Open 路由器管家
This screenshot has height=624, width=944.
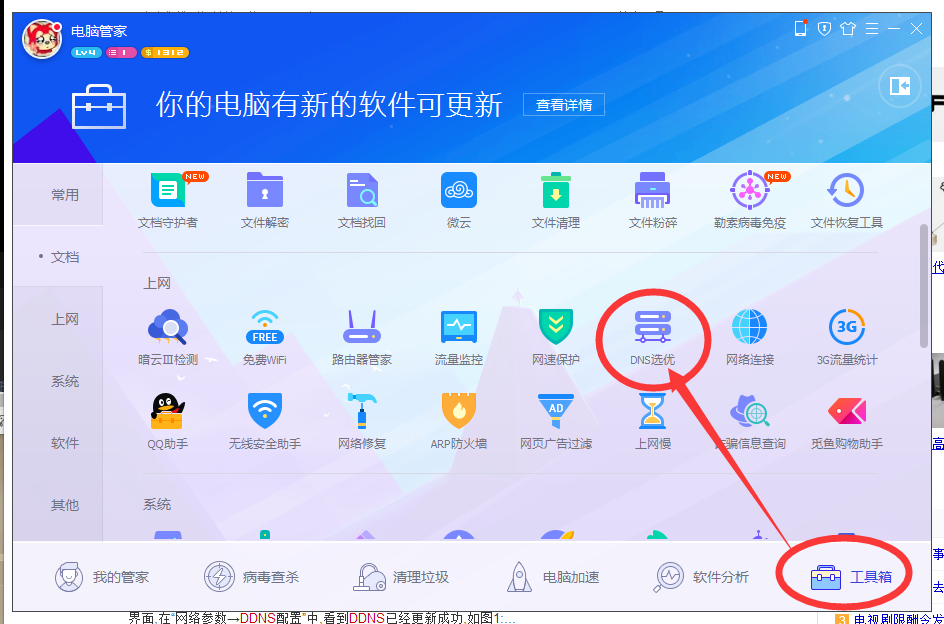click(362, 337)
